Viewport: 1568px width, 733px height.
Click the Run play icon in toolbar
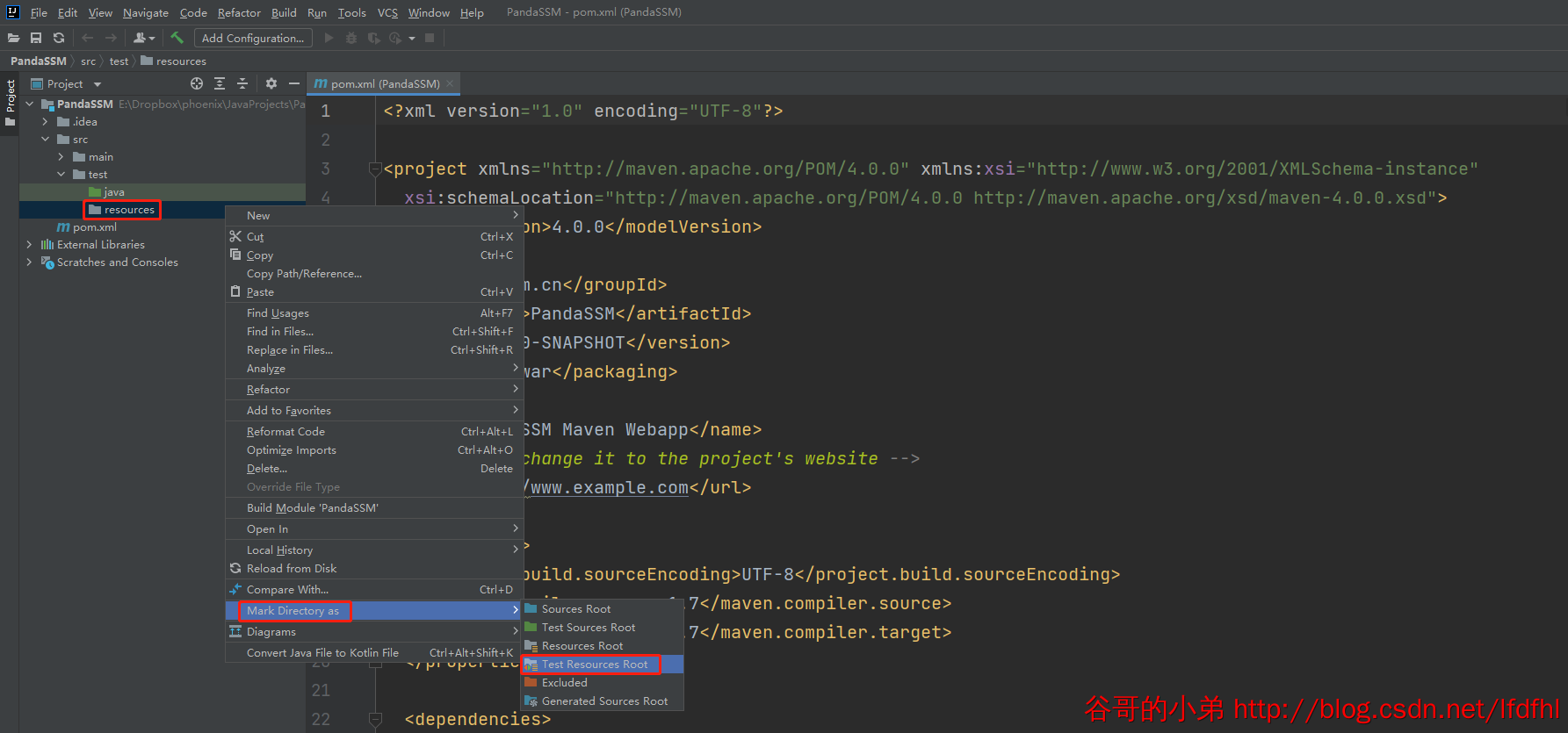tap(329, 38)
